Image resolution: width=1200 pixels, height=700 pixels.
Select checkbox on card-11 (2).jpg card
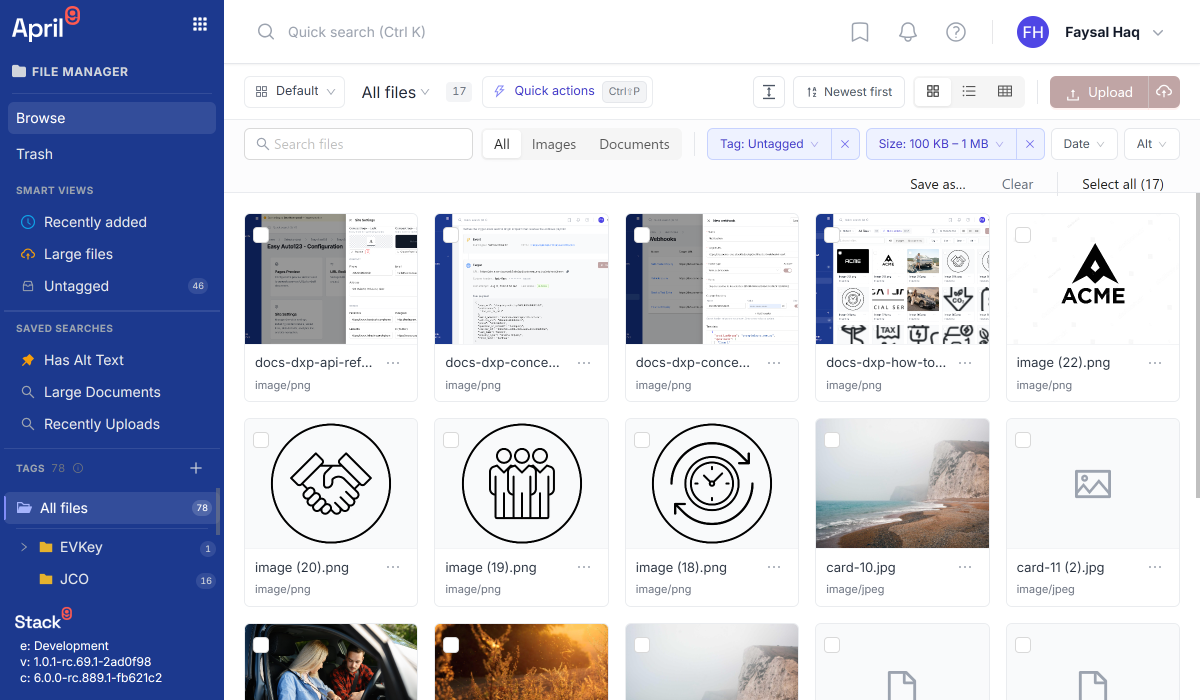click(x=1023, y=440)
